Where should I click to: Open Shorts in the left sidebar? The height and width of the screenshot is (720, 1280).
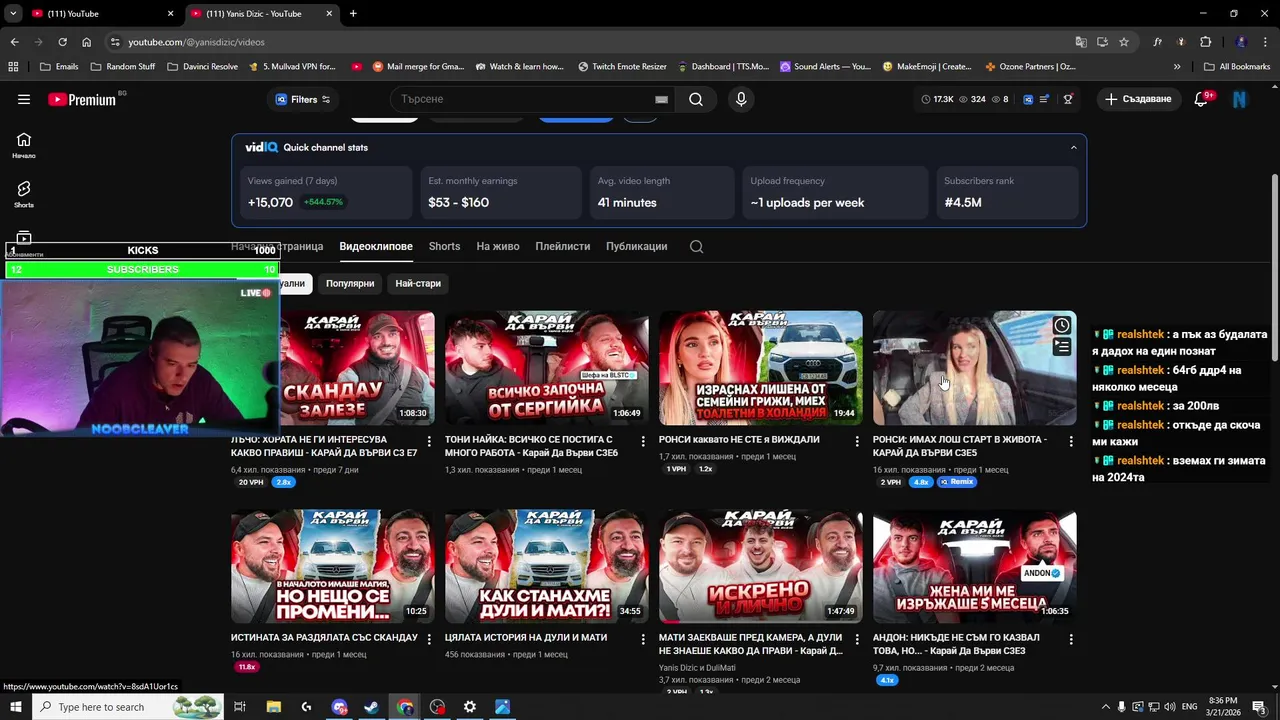pos(24,194)
